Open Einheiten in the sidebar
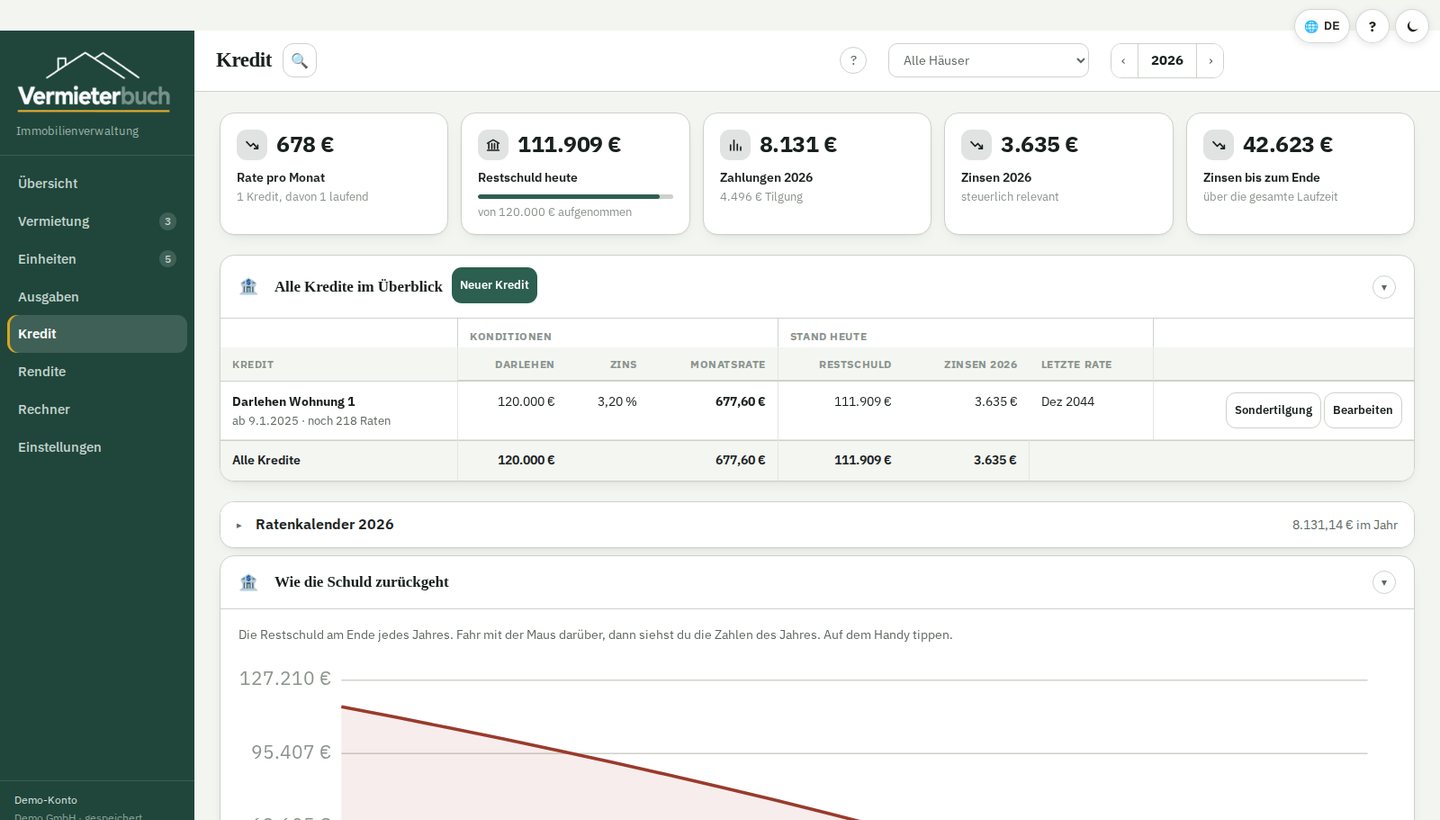The image size is (1440, 820). 97,259
